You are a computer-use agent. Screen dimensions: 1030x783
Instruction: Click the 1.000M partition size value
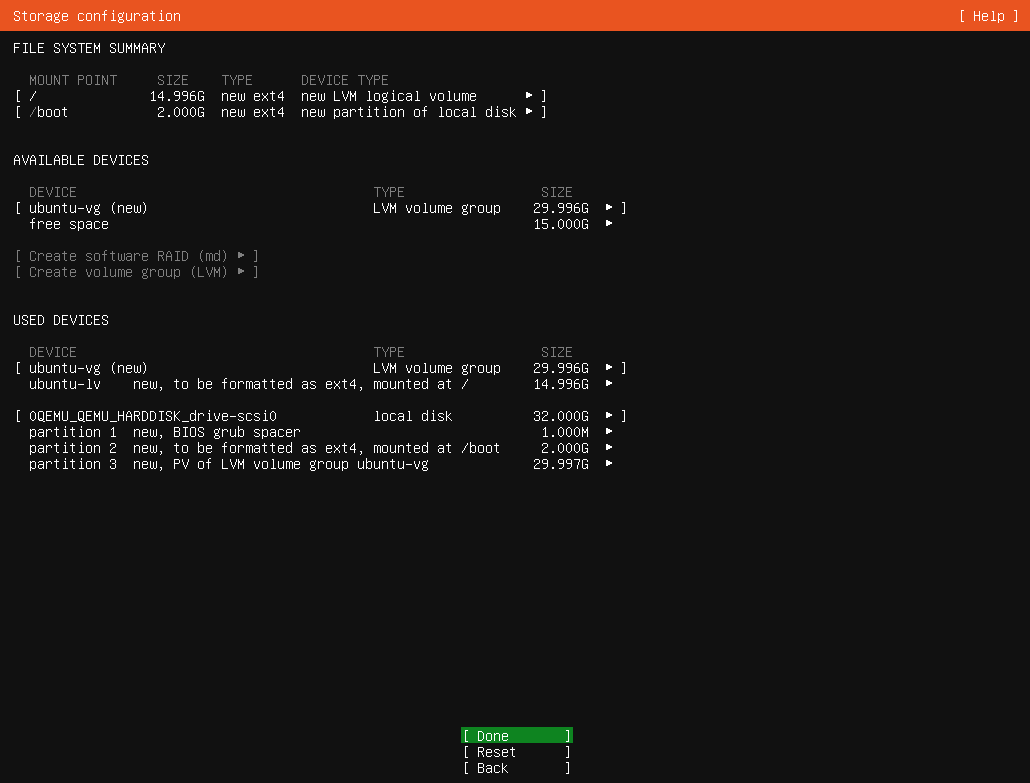pos(565,432)
